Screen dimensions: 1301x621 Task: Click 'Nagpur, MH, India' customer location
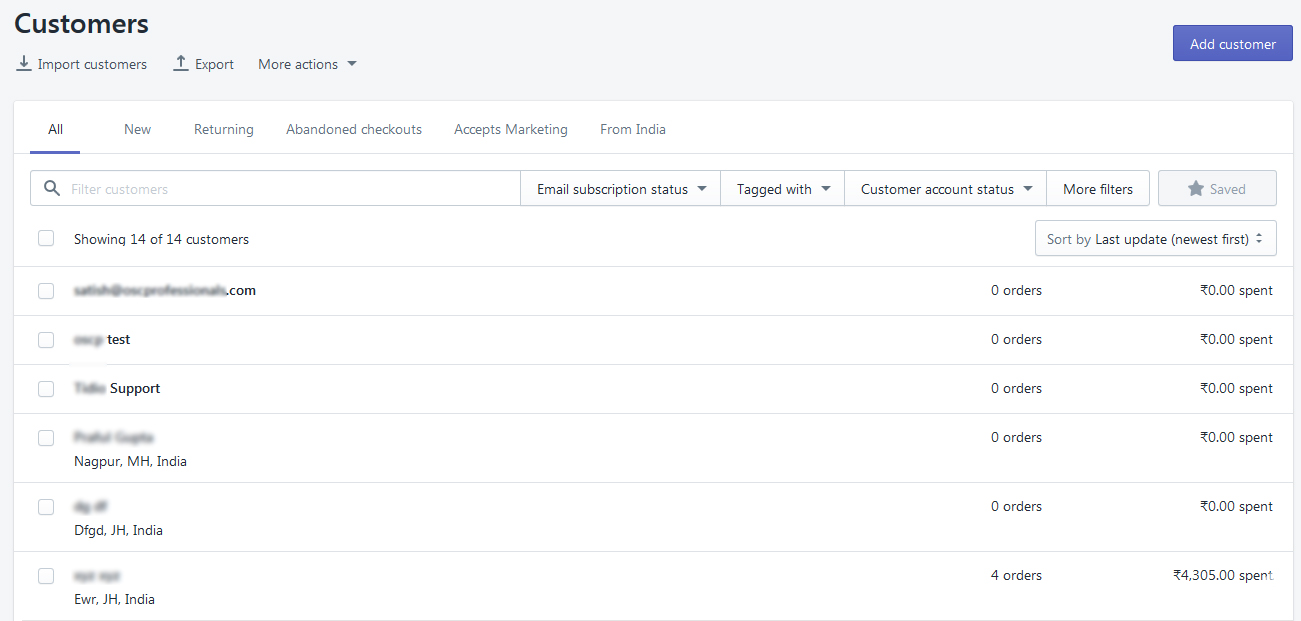coord(130,462)
